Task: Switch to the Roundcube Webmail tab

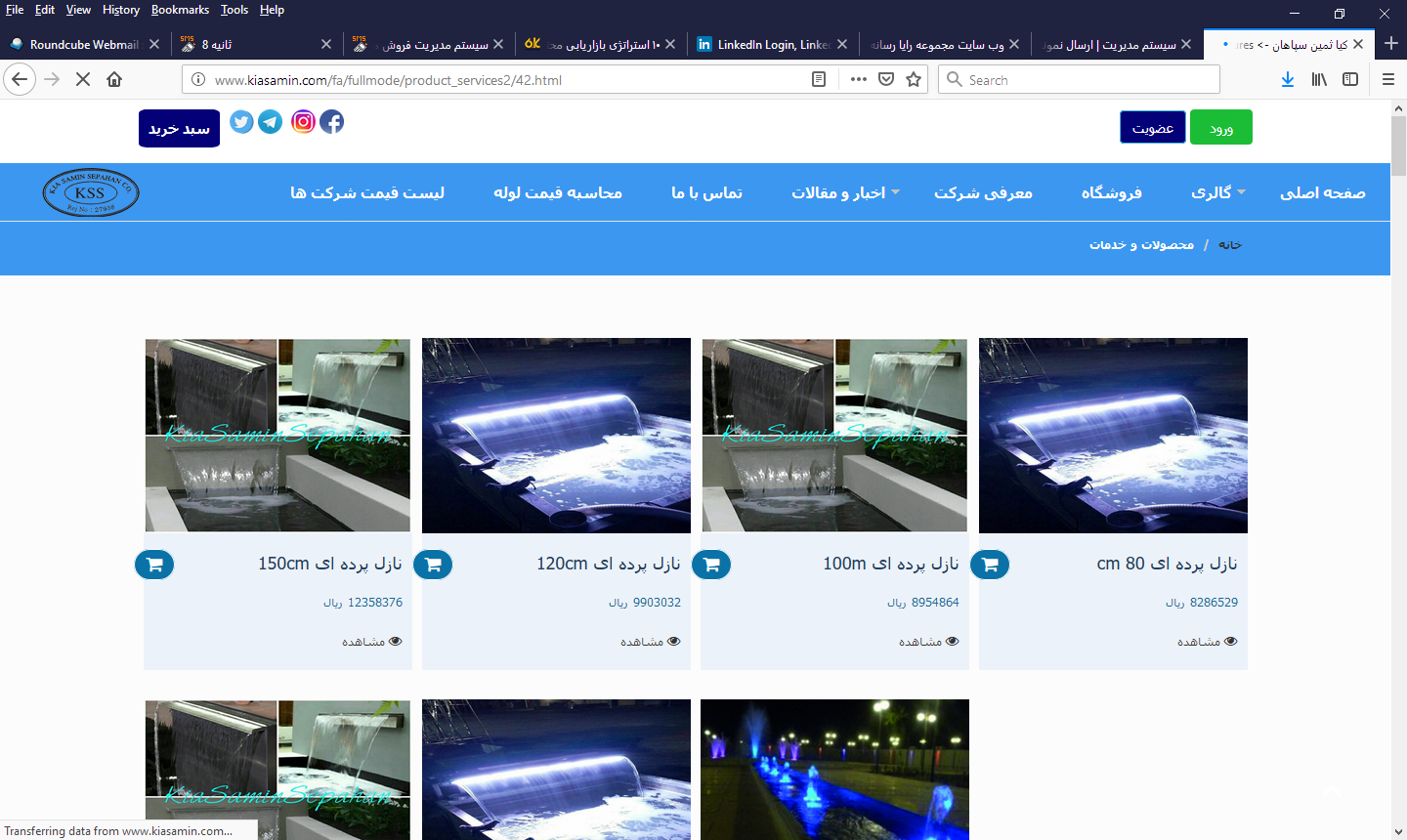Action: click(85, 44)
